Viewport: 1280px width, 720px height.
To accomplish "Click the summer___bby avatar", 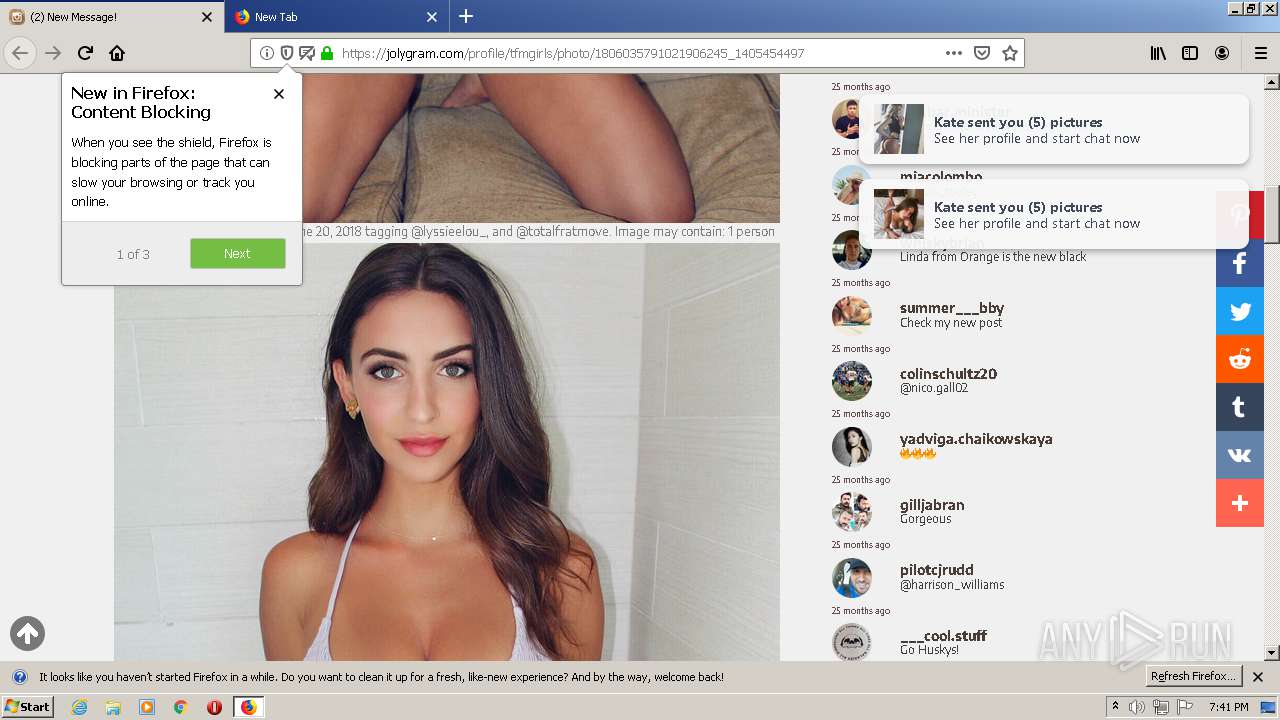I will coord(852,316).
